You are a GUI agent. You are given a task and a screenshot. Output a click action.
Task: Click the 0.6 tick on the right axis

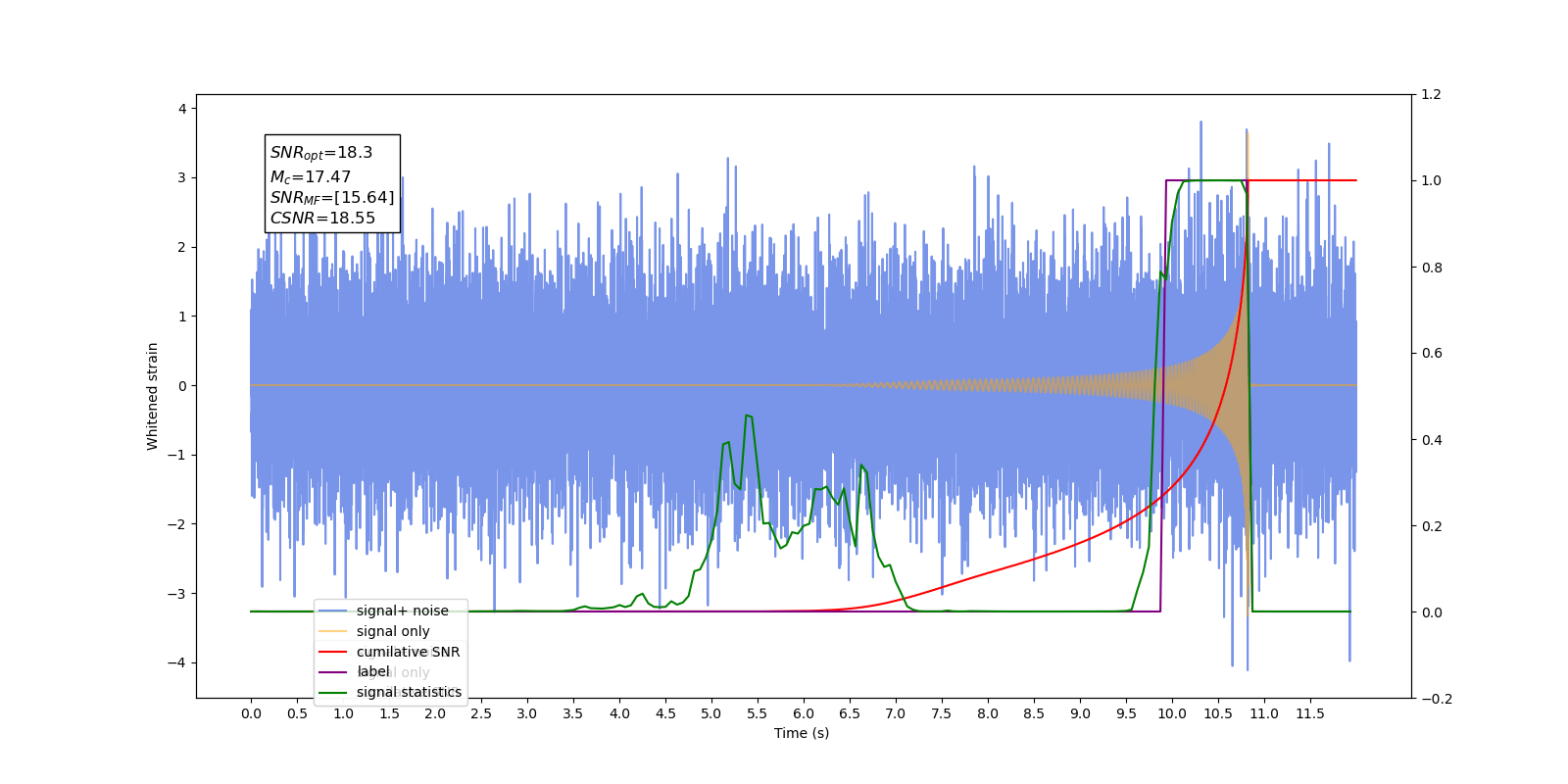tap(1432, 354)
